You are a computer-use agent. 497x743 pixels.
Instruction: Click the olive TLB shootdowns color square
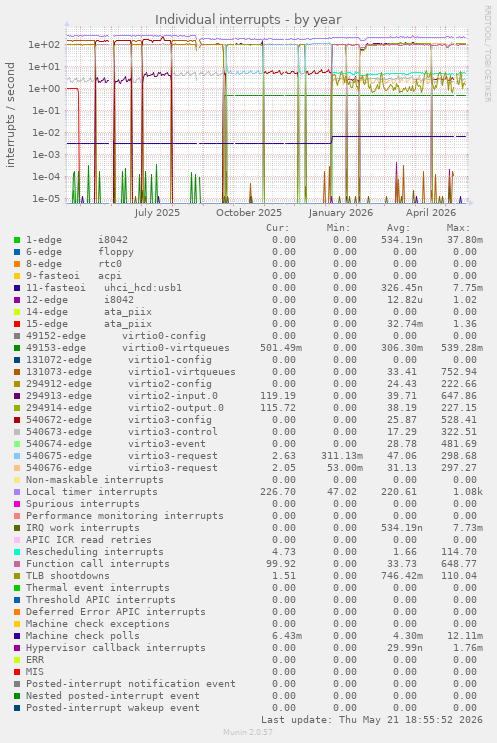[x=17, y=576]
